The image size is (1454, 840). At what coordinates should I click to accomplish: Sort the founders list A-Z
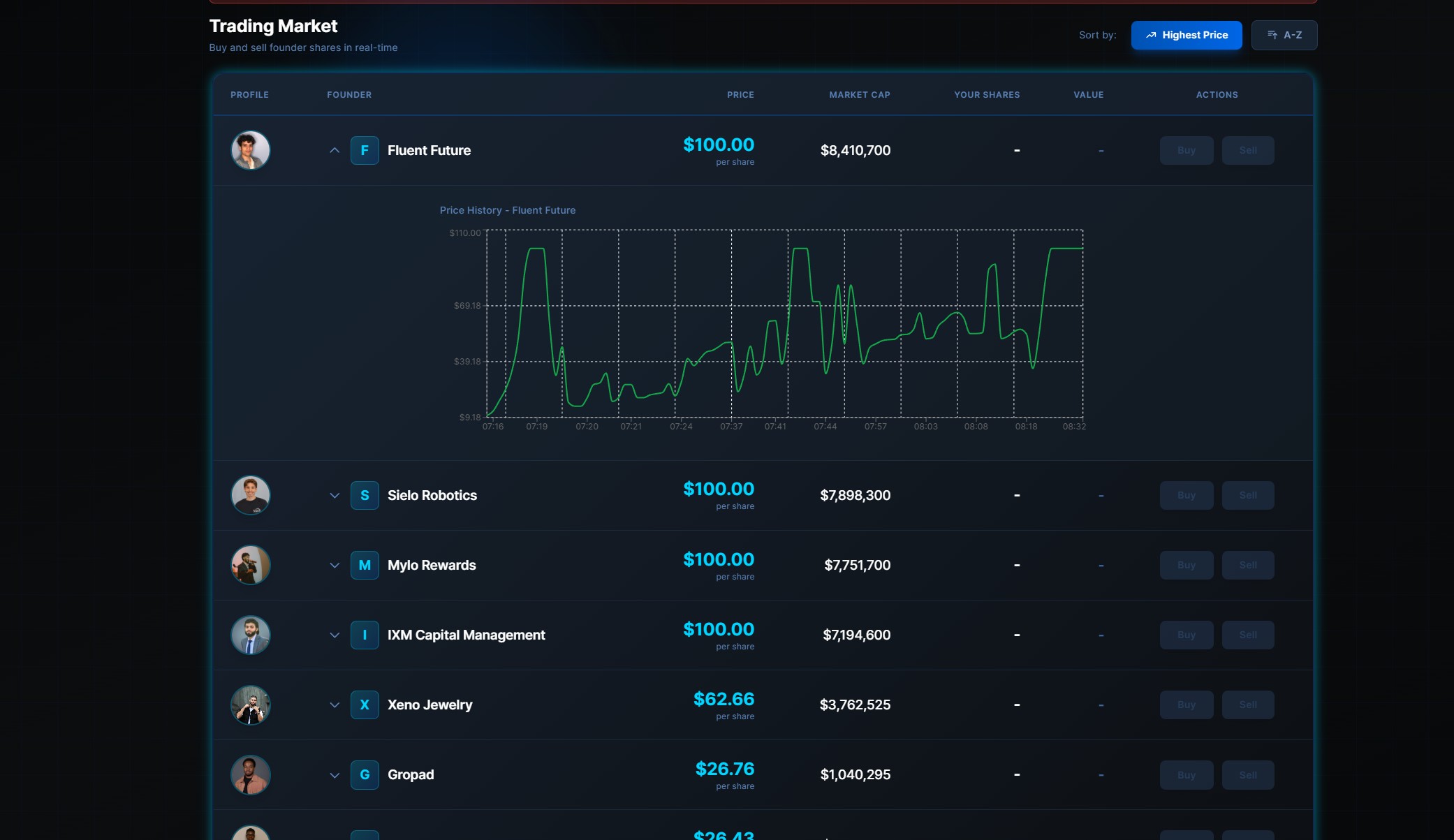(x=1284, y=35)
